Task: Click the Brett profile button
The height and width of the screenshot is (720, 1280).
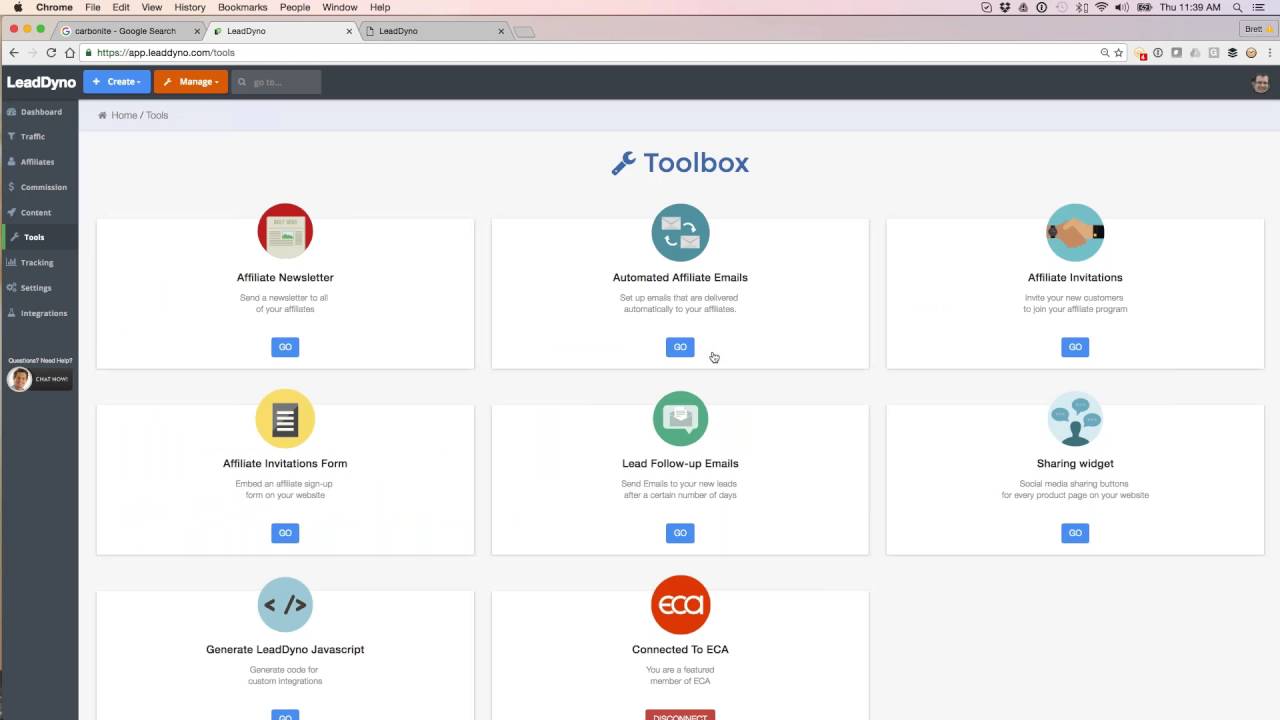Action: click(1257, 29)
